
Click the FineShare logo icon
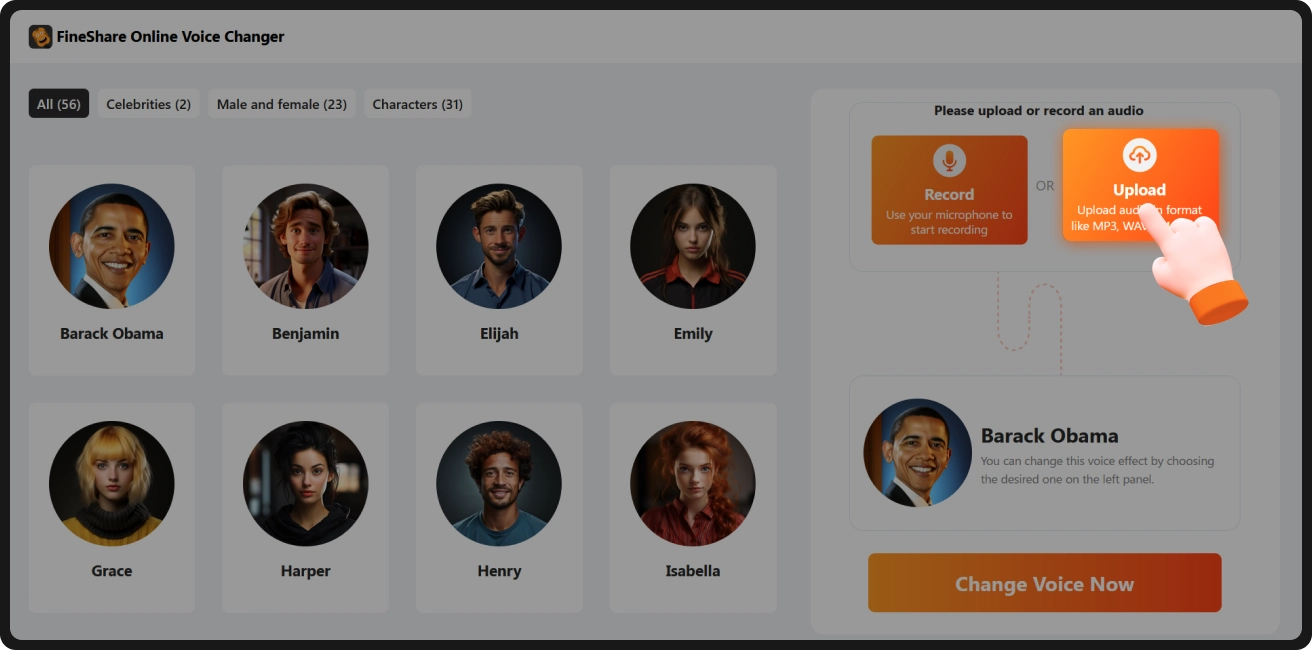pyautogui.click(x=40, y=37)
